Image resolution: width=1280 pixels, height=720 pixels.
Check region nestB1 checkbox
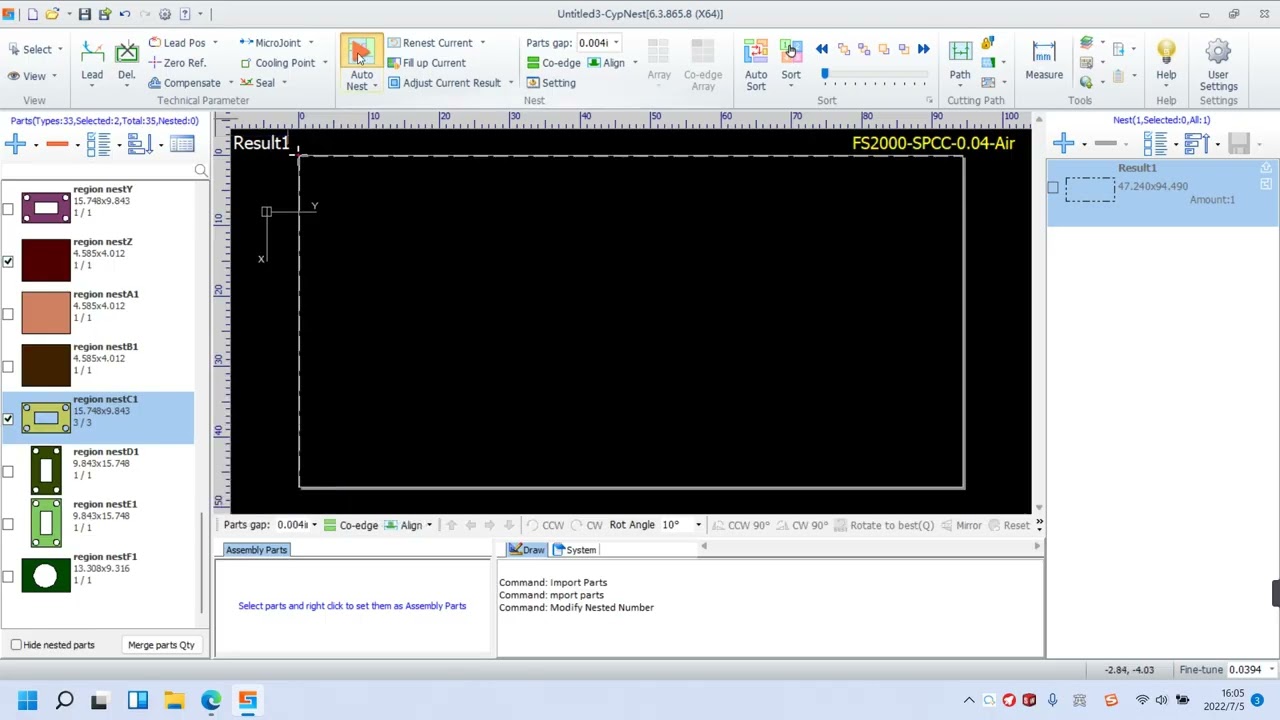[8, 366]
